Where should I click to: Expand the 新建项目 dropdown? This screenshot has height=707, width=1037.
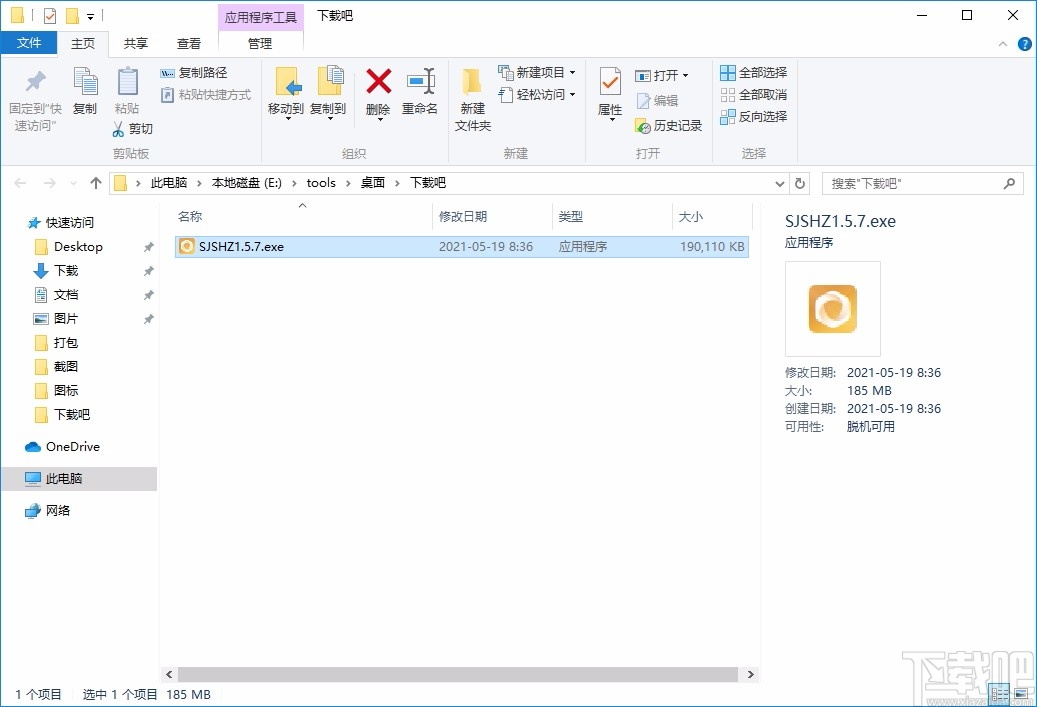tap(572, 72)
